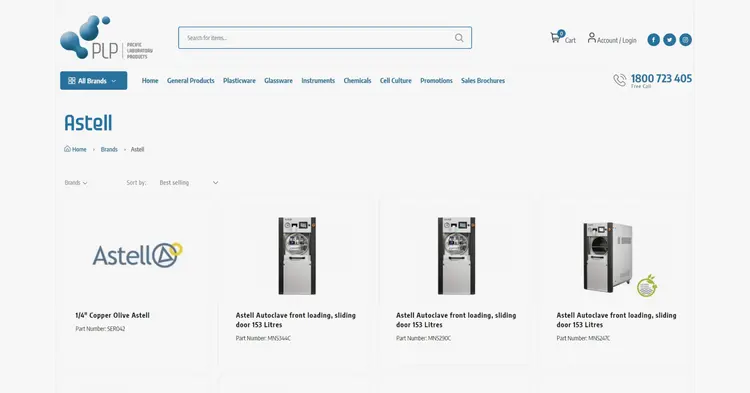Click the search magnifier icon
Image resolution: width=750 pixels, height=393 pixels.
pos(459,38)
